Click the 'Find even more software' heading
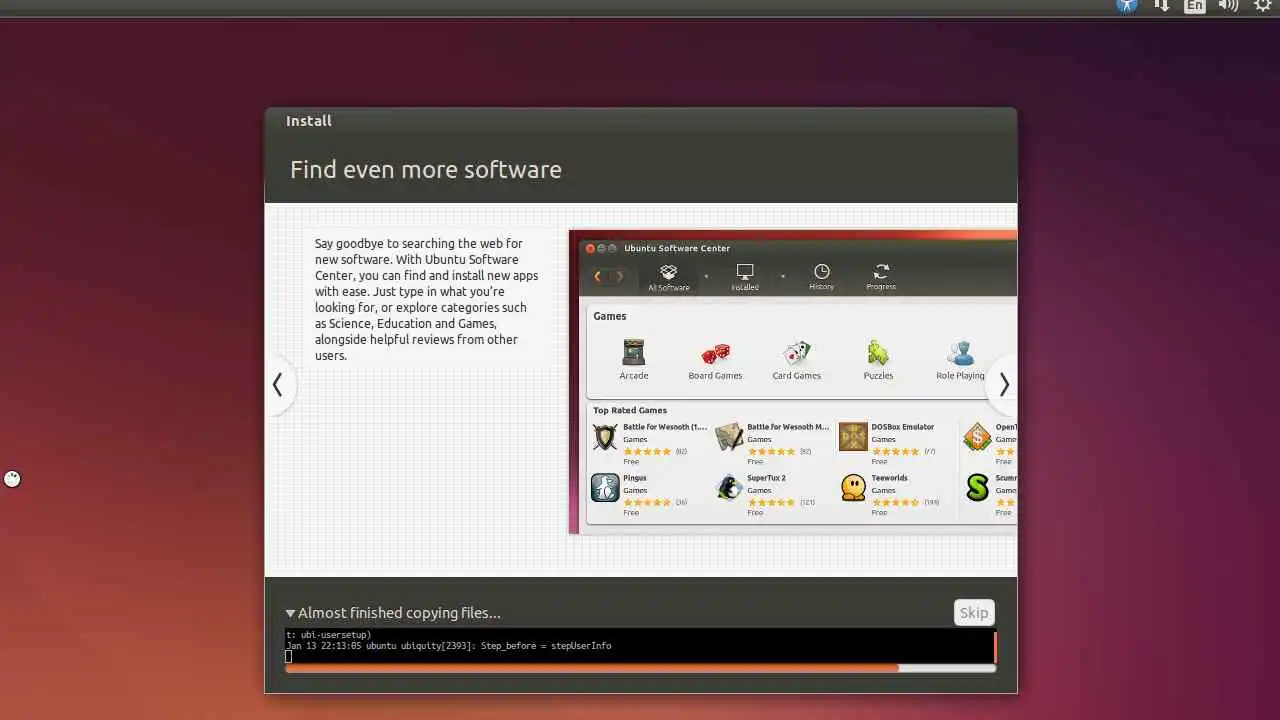The image size is (1280, 720). click(426, 170)
